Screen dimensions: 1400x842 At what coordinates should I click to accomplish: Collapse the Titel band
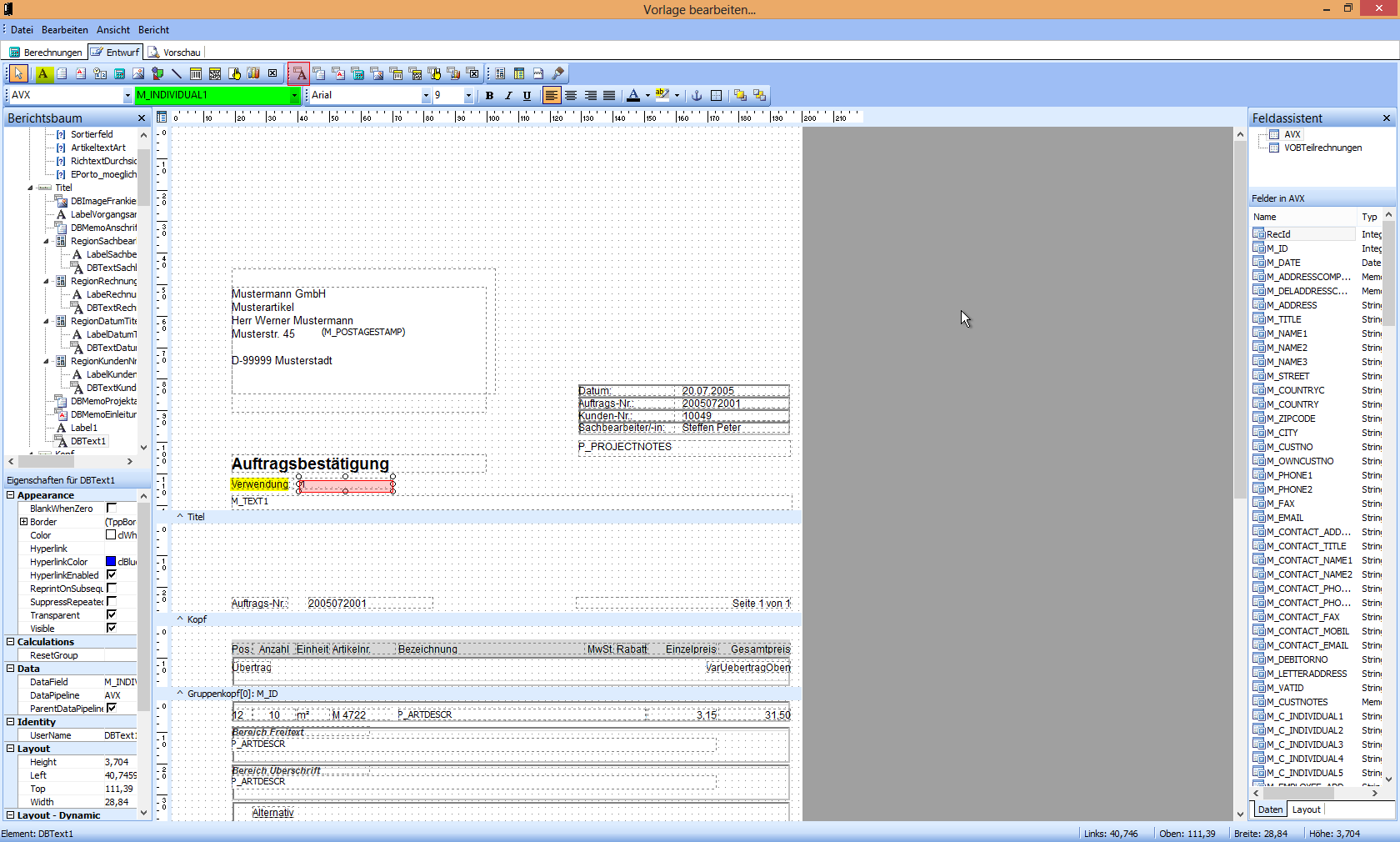(x=180, y=517)
